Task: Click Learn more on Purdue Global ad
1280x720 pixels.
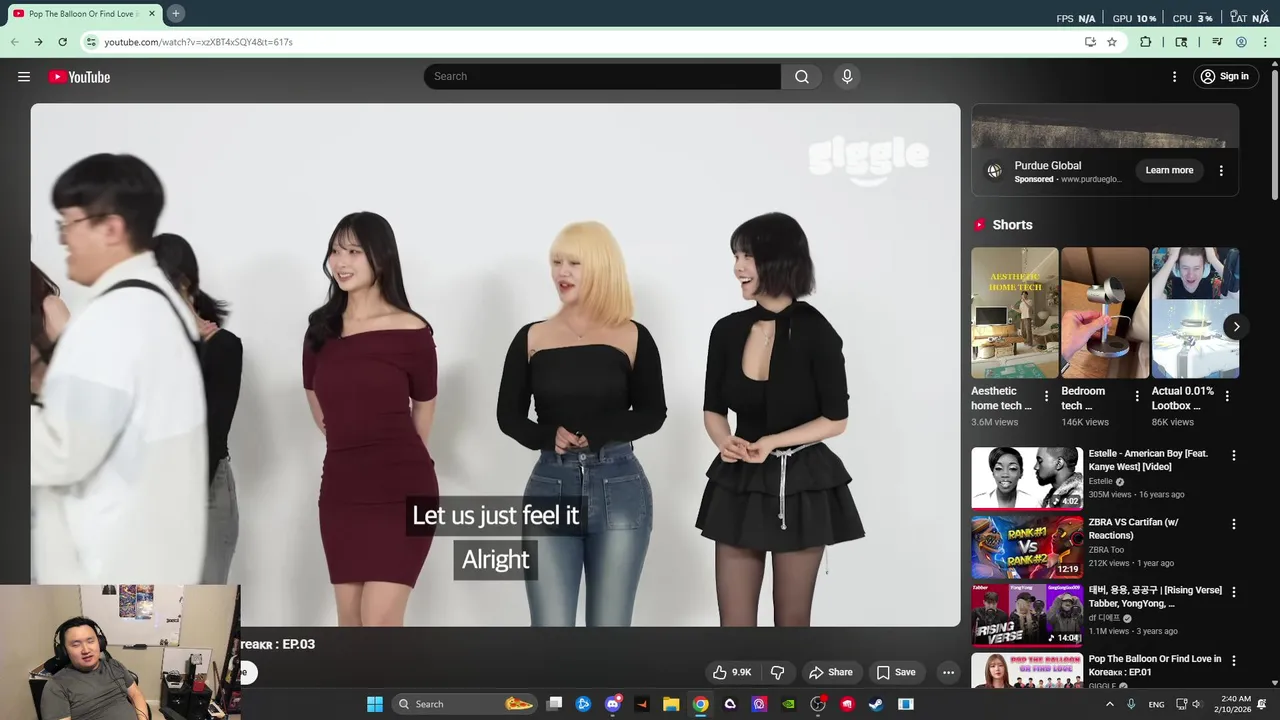Action: pyautogui.click(x=1169, y=170)
